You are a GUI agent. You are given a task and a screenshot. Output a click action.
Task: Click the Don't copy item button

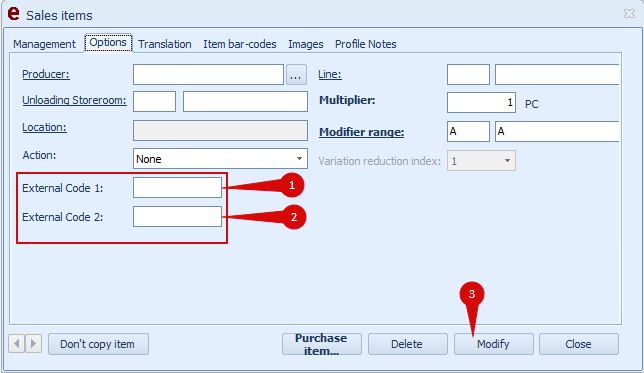coord(98,344)
